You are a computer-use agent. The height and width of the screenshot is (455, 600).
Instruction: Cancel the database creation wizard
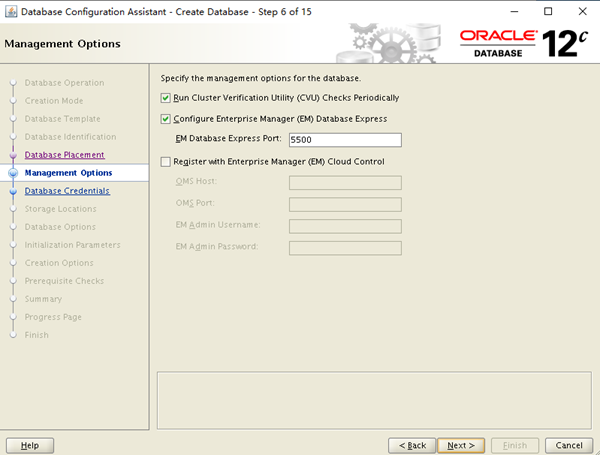point(569,445)
